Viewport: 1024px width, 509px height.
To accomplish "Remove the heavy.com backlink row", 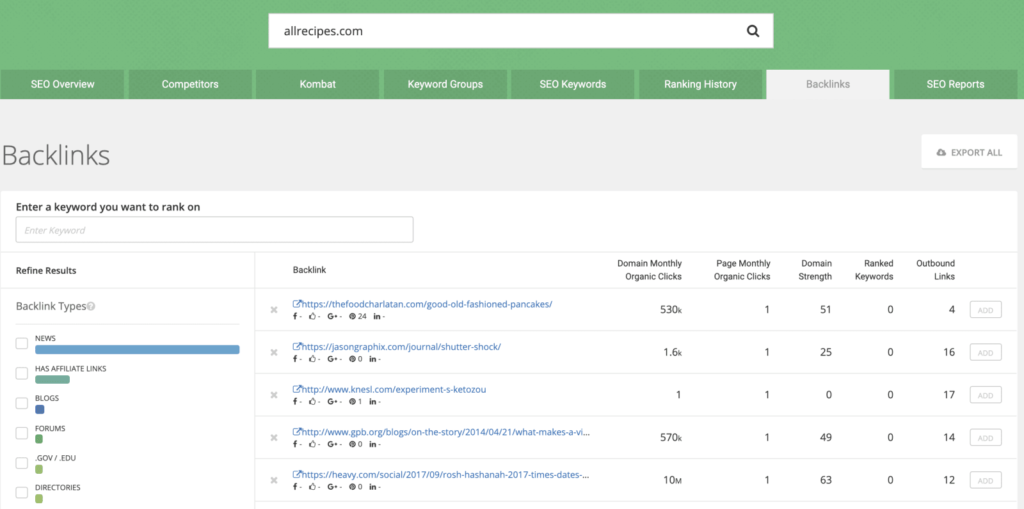I will click(274, 480).
